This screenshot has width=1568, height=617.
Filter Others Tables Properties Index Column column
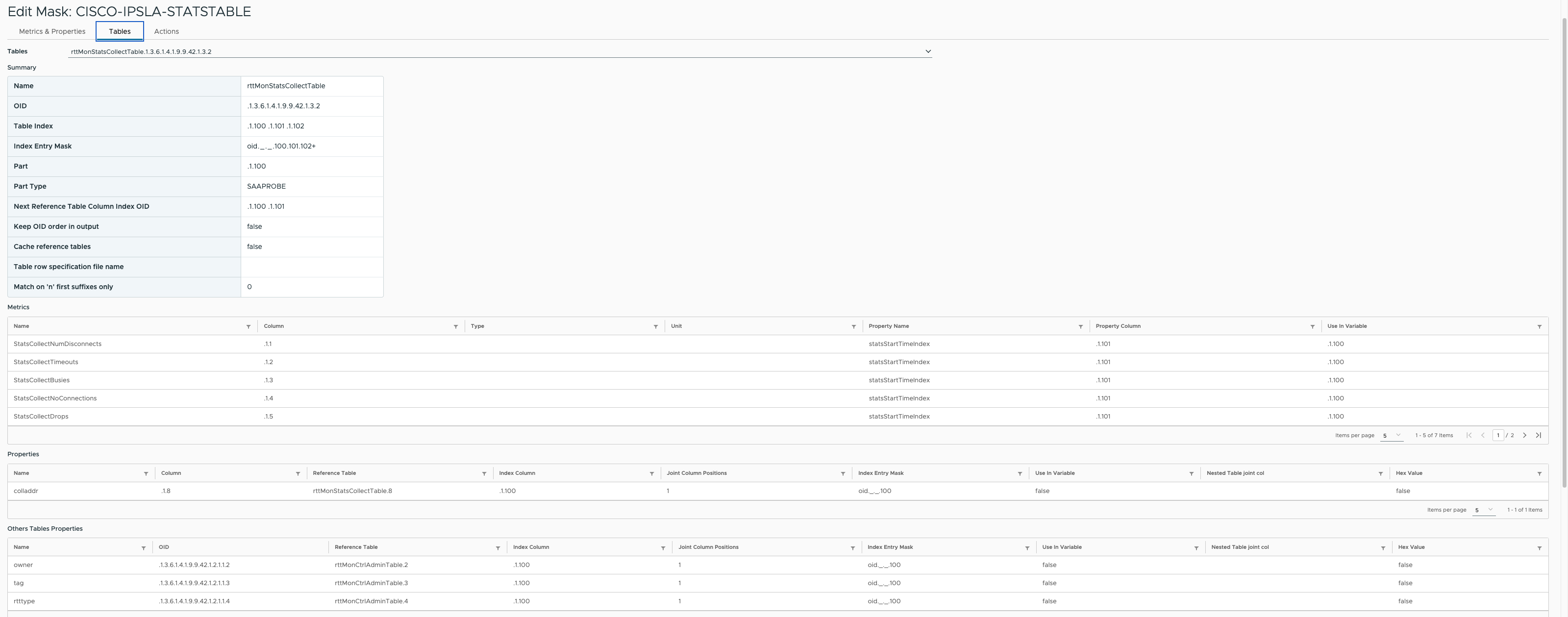(x=663, y=548)
